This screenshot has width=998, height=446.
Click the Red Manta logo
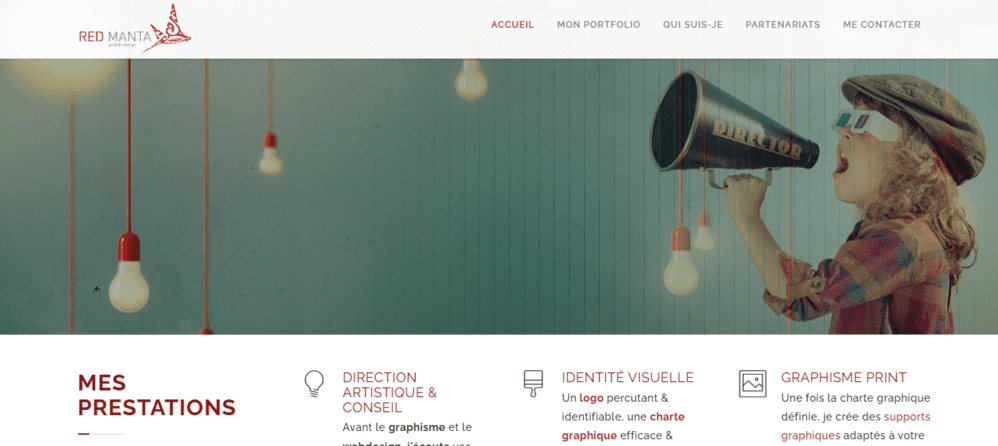pyautogui.click(x=135, y=29)
